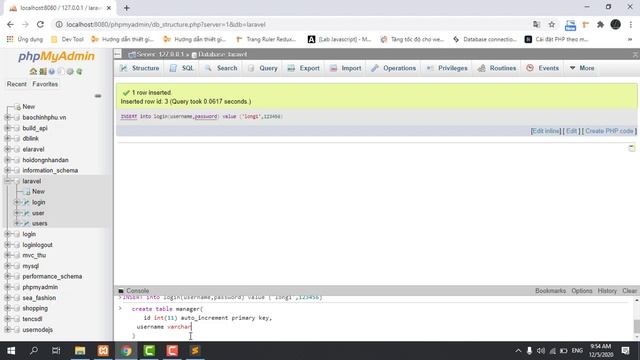Open tencsdl database
Image resolution: width=640 pixels, height=360 pixels.
(32, 319)
